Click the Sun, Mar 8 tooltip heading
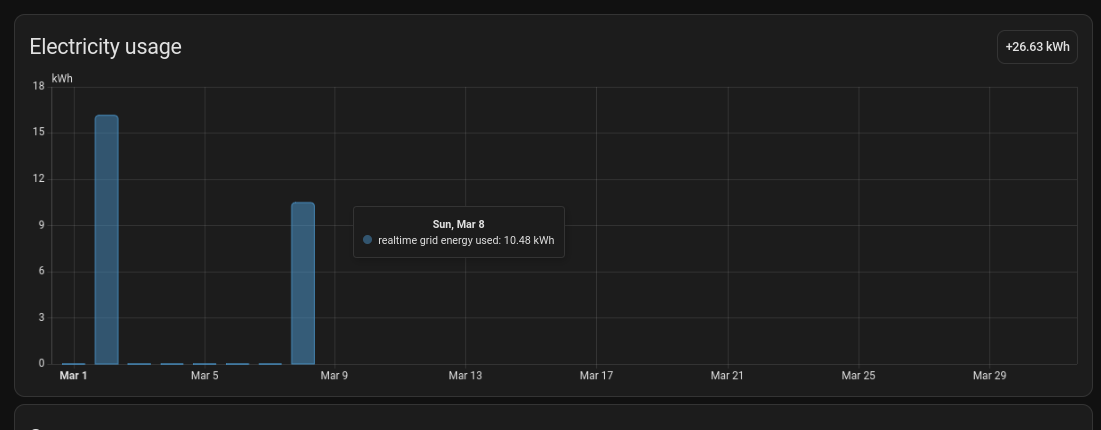Screen dimensions: 1101x430 (x=458, y=224)
